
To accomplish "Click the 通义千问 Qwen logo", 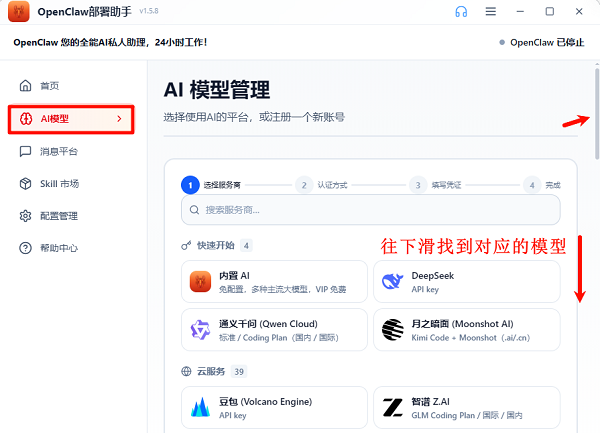I will coord(200,330).
